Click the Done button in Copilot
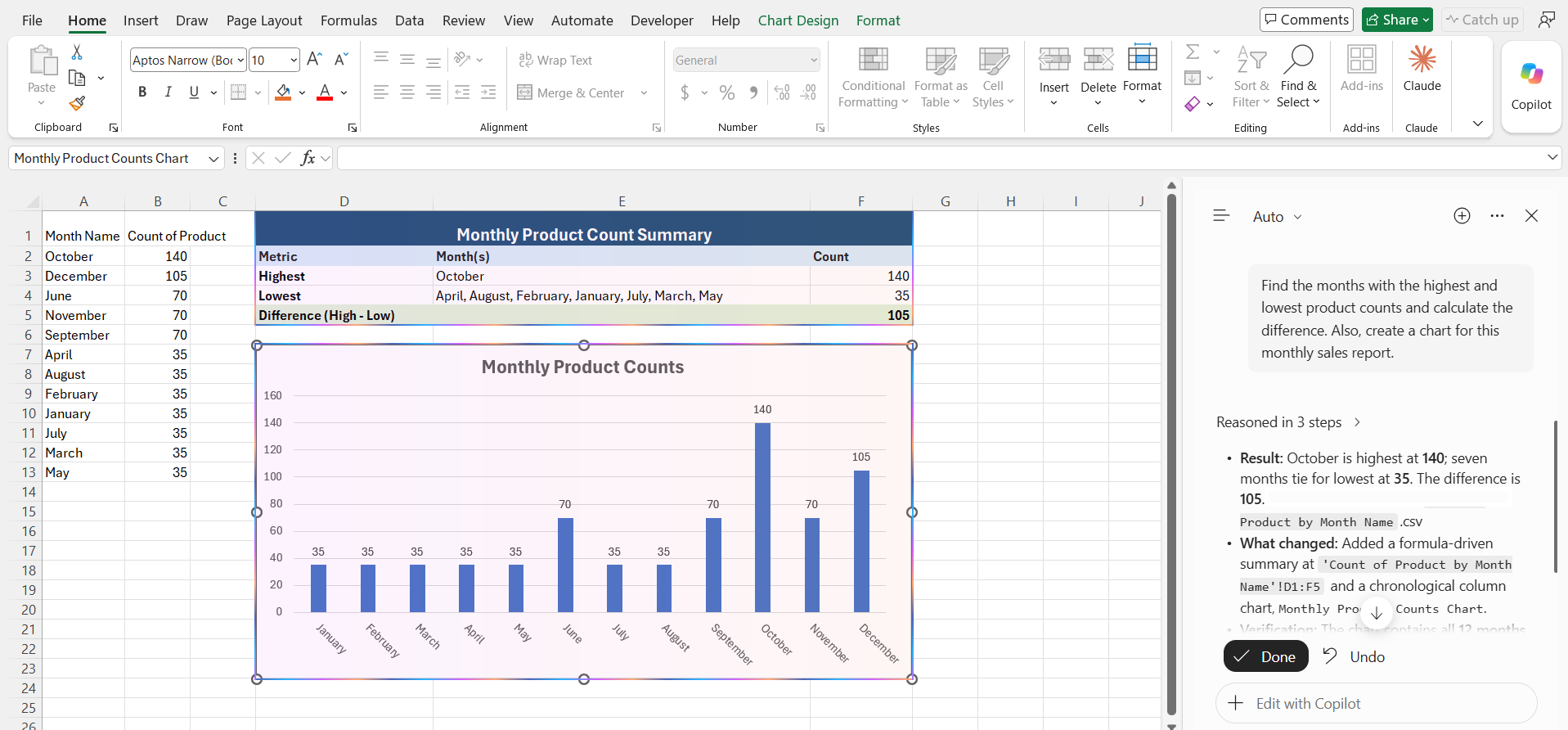This screenshot has height=730, width=1568. [1265, 656]
